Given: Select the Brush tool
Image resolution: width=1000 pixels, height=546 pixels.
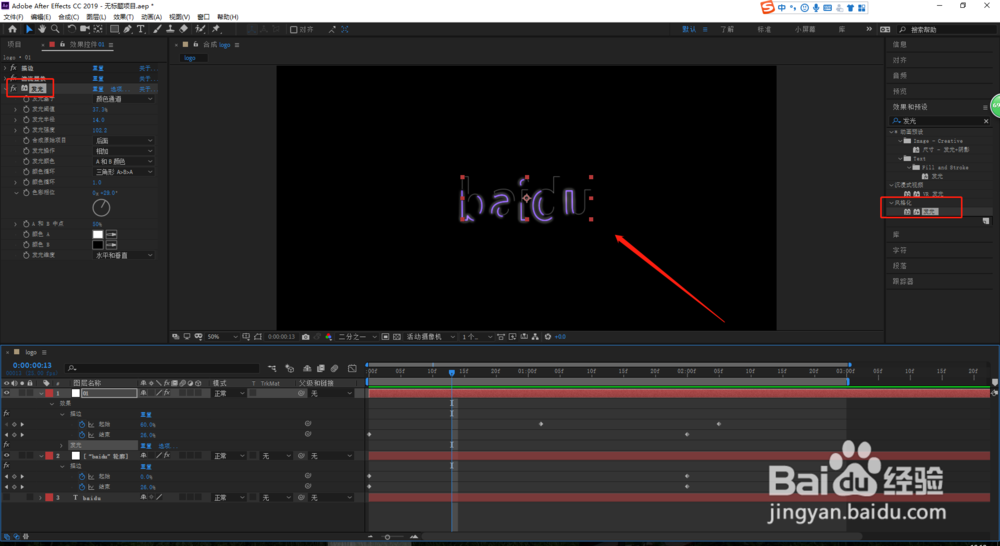Looking at the screenshot, I should 157,29.
